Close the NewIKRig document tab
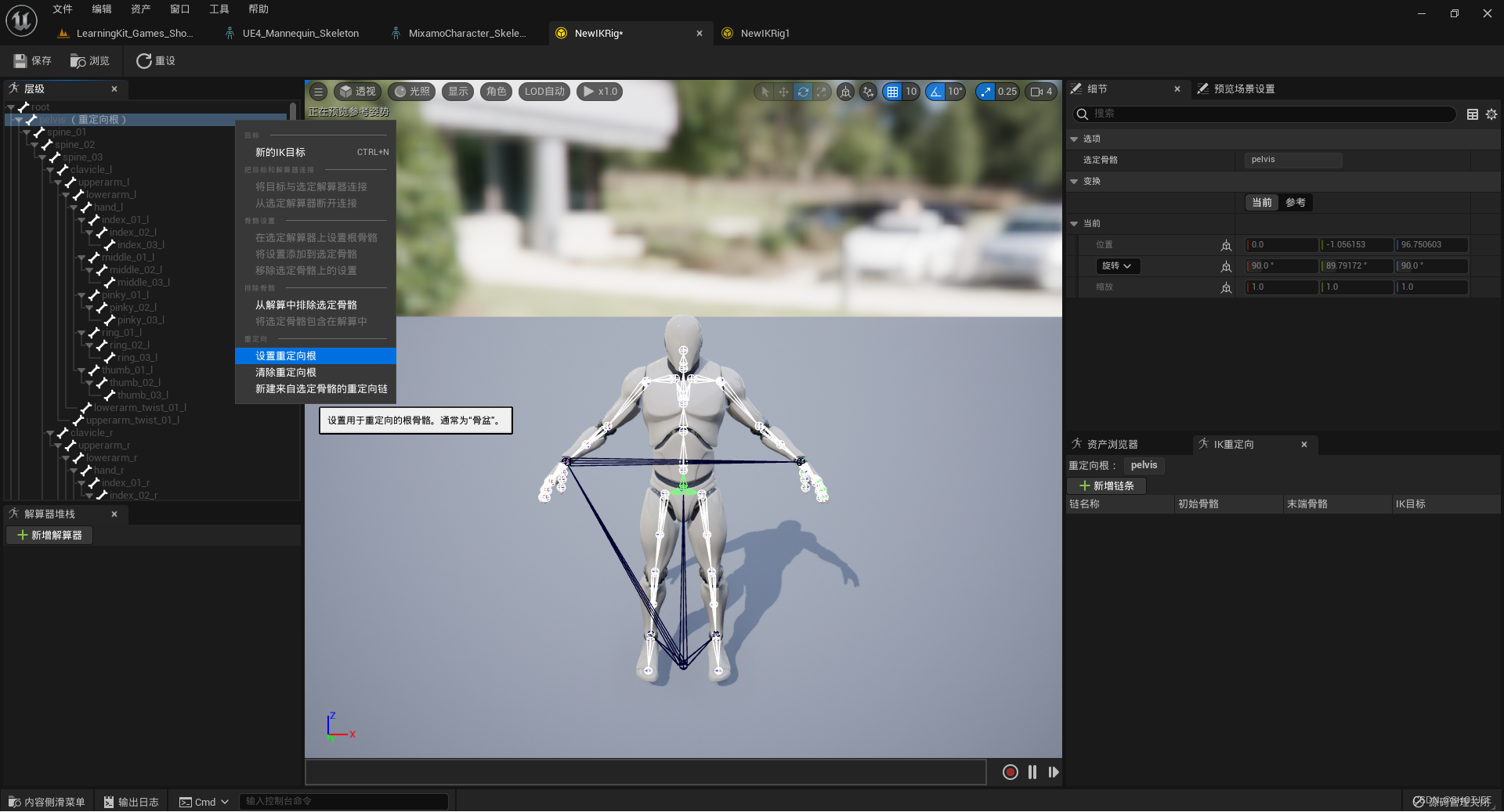This screenshot has width=1504, height=812. pos(700,33)
